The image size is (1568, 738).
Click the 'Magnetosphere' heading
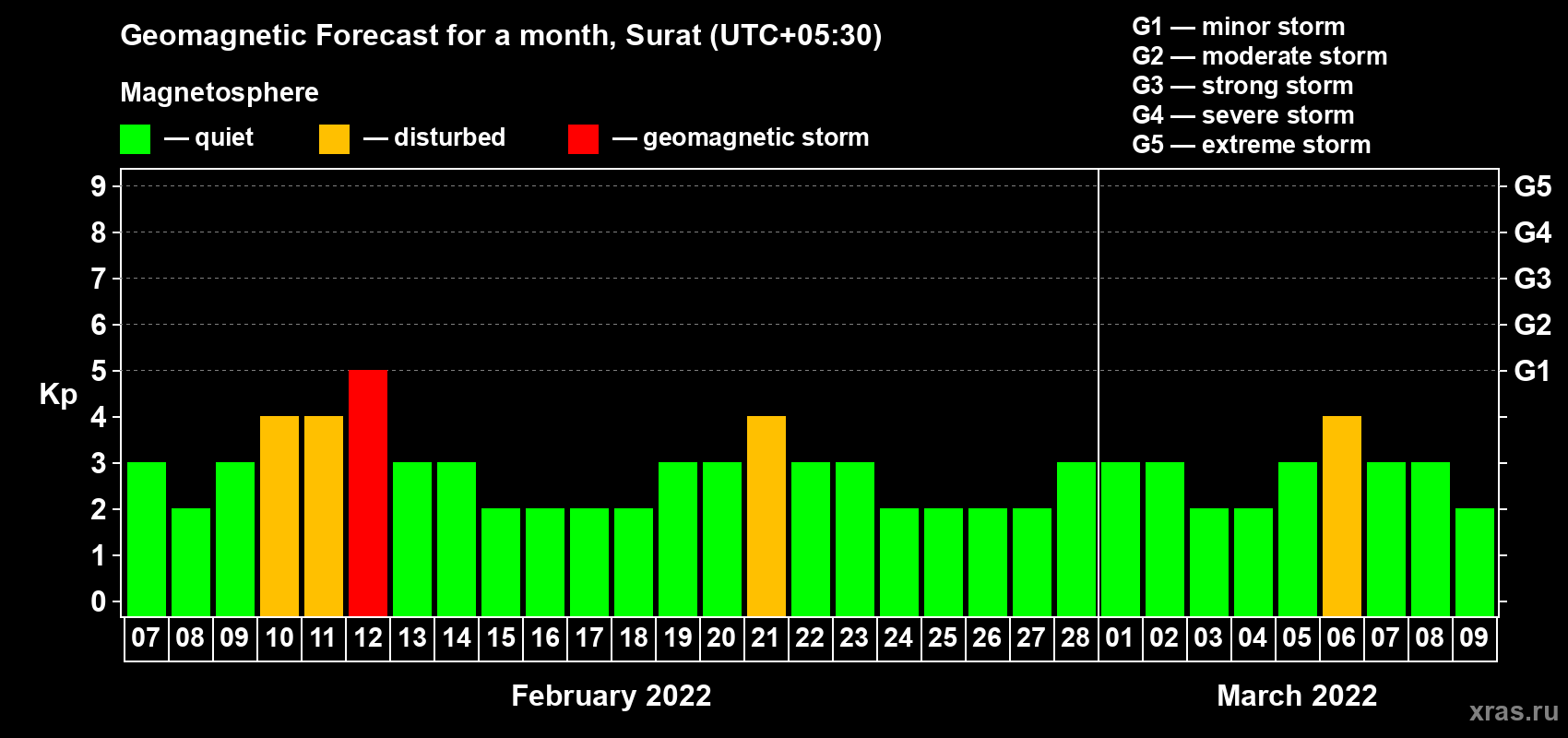click(220, 92)
